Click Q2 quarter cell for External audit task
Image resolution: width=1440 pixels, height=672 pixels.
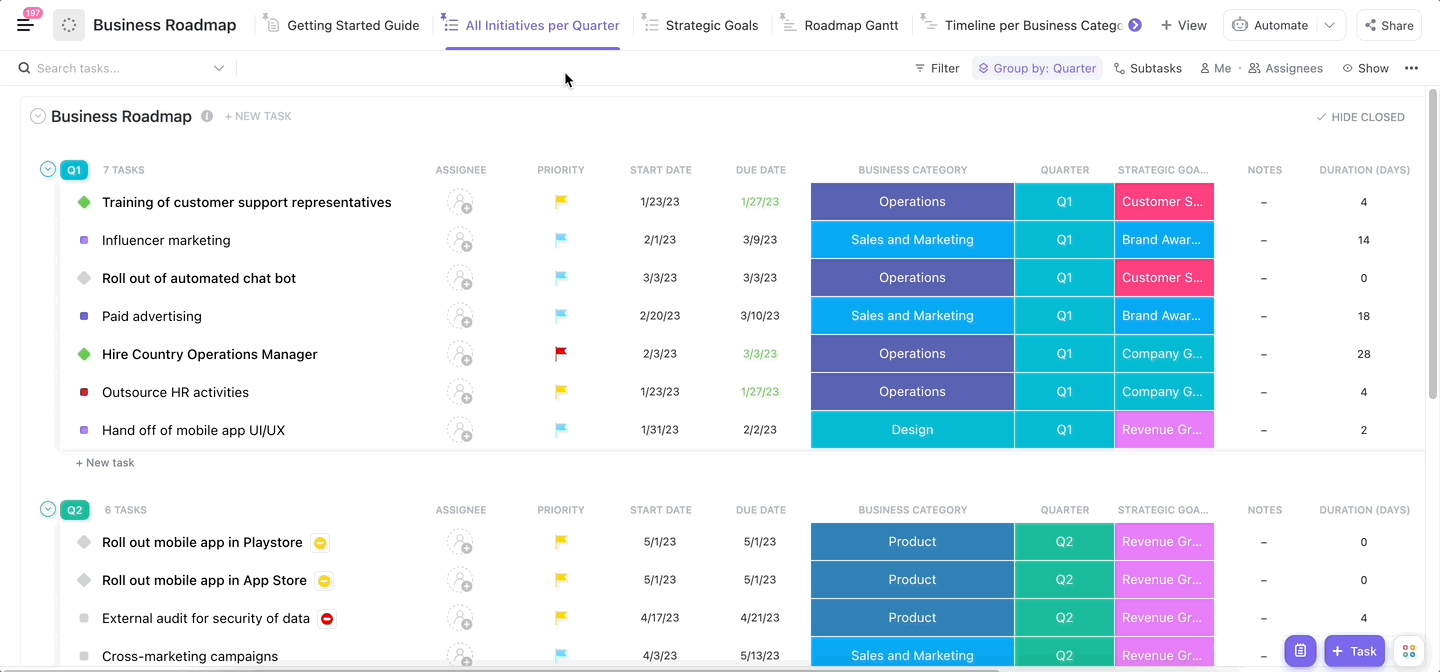pyautogui.click(x=1064, y=618)
